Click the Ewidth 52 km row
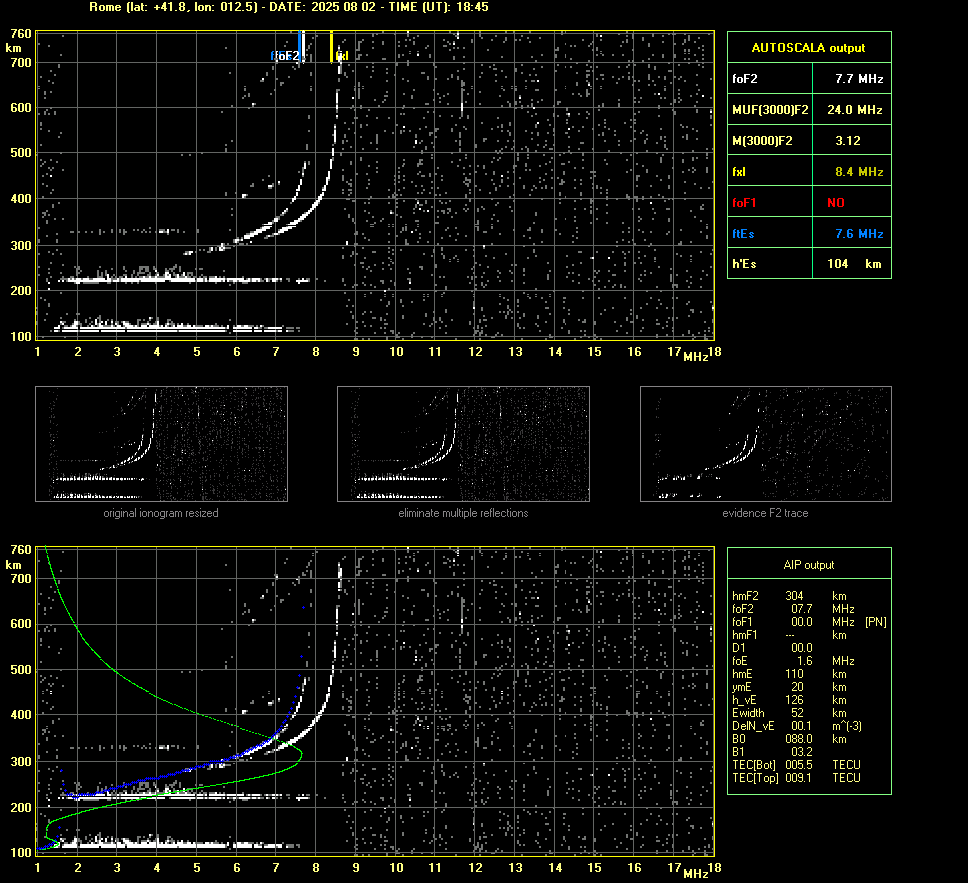968x883 pixels. (790, 713)
